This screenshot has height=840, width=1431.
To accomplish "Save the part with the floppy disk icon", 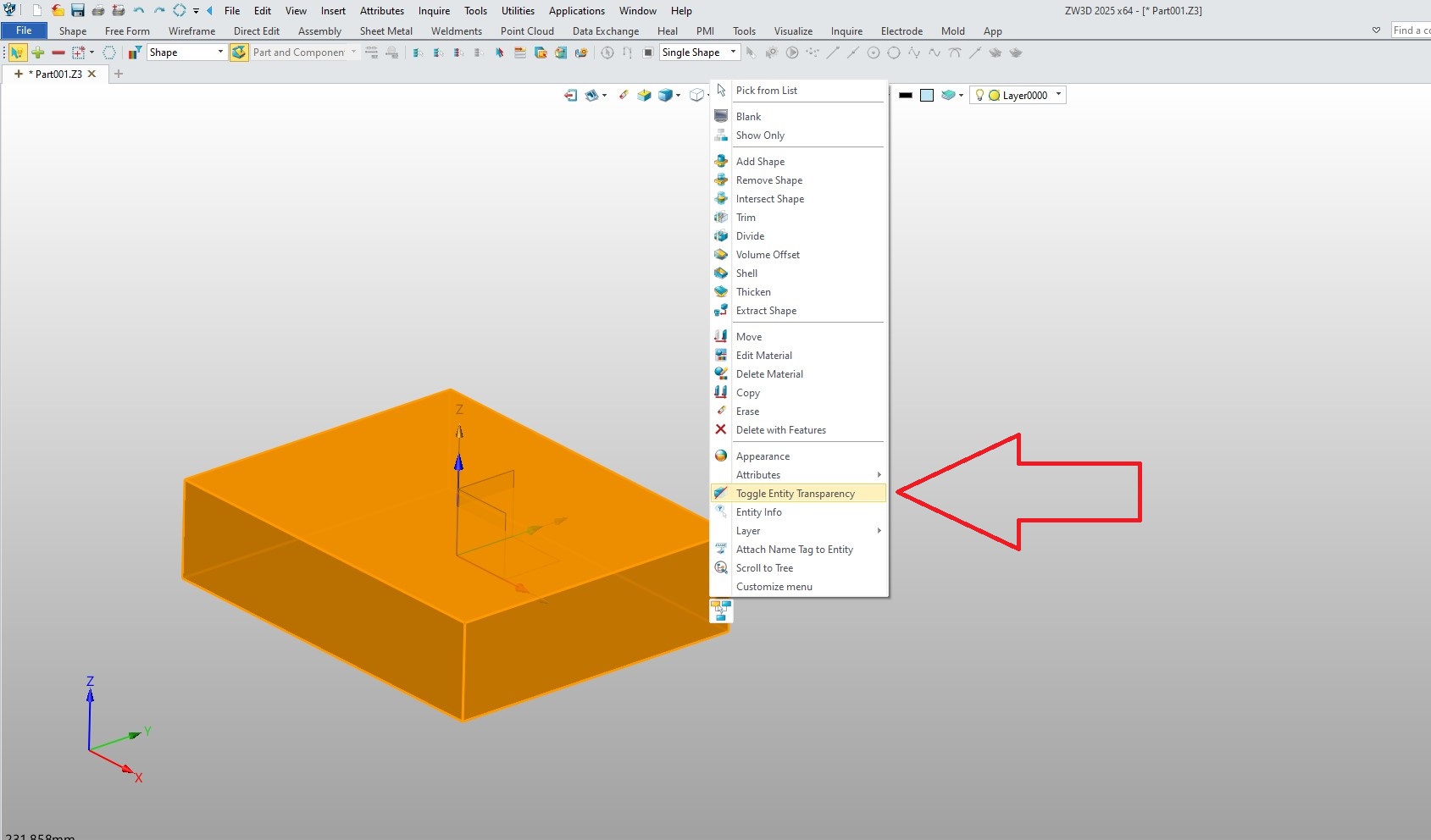I will point(77,10).
